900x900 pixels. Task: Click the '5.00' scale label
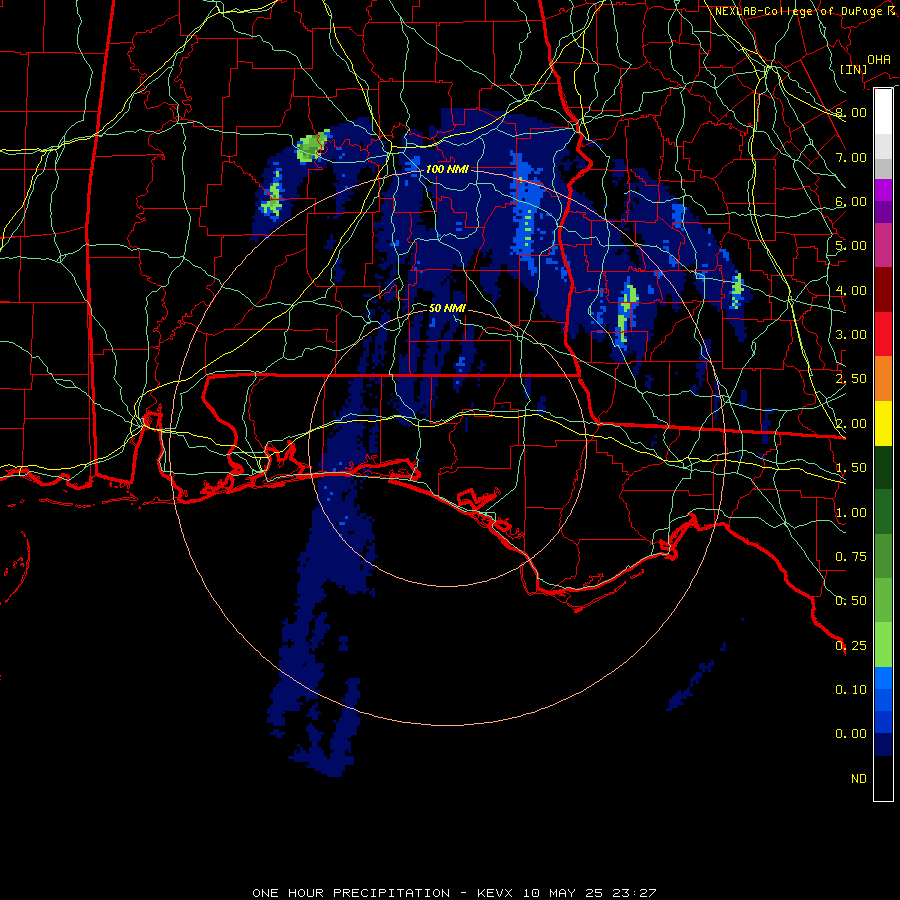(x=851, y=246)
